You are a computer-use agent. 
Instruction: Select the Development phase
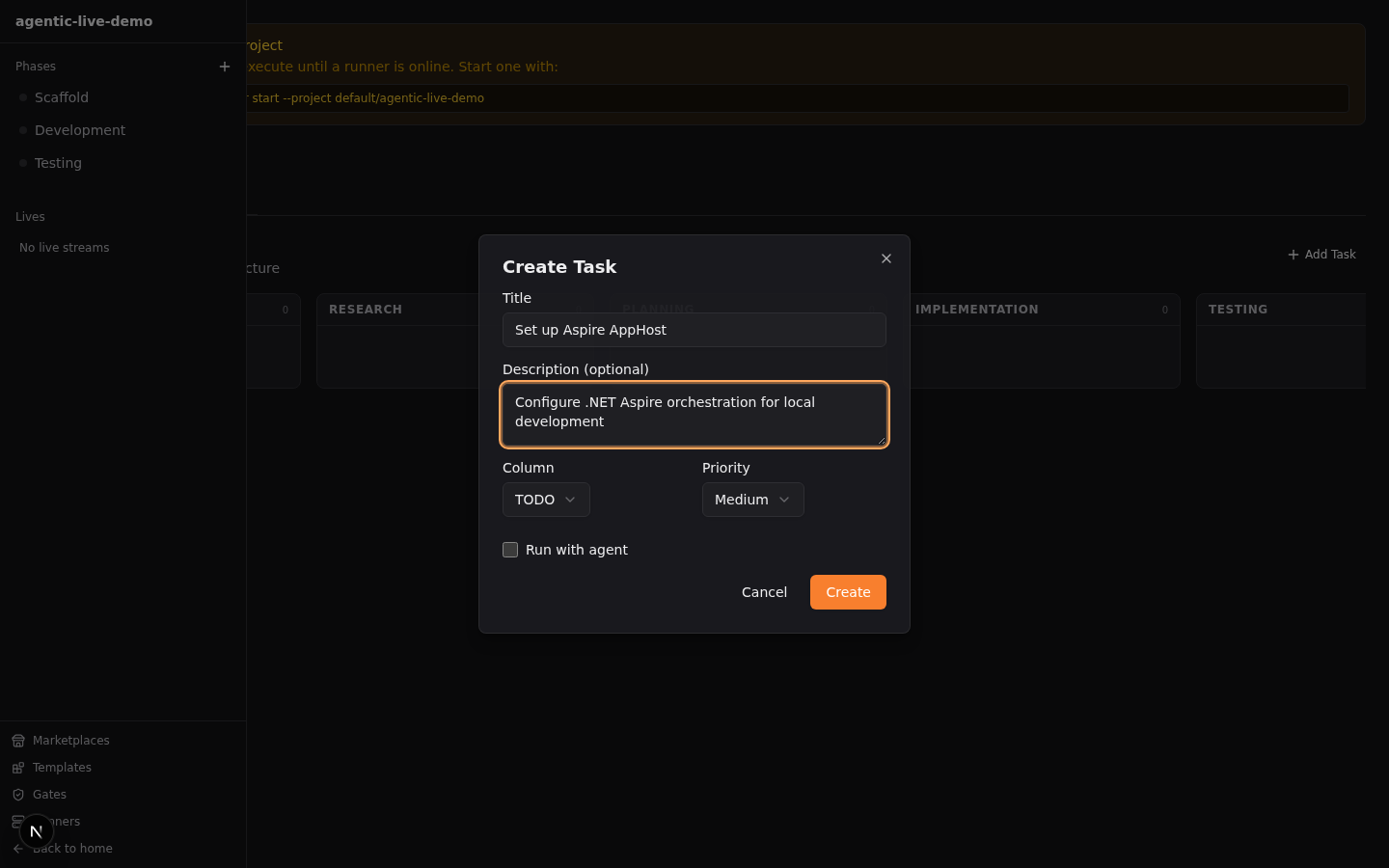pyautogui.click(x=80, y=130)
